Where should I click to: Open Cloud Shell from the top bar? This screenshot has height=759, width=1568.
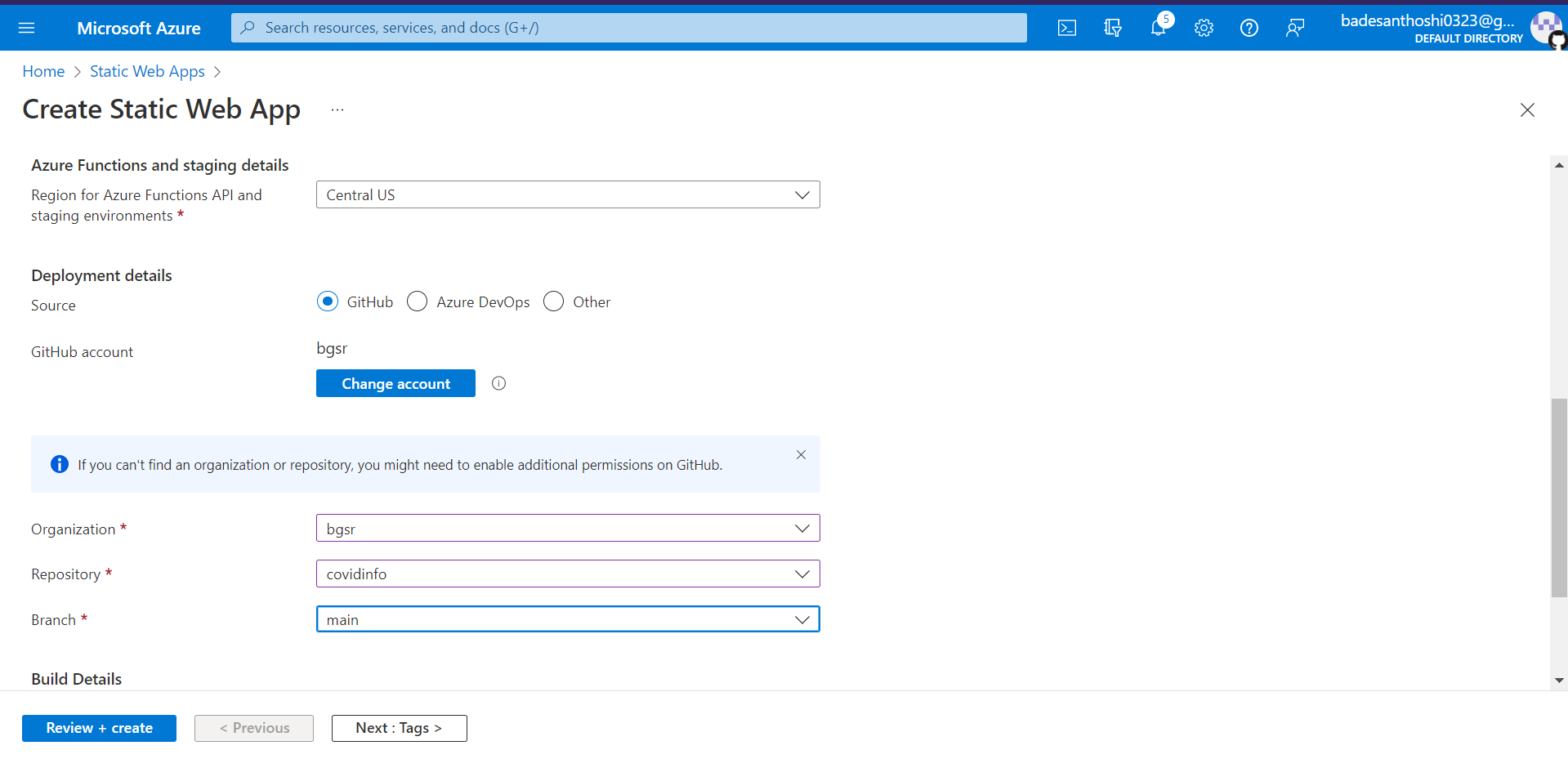(x=1067, y=28)
